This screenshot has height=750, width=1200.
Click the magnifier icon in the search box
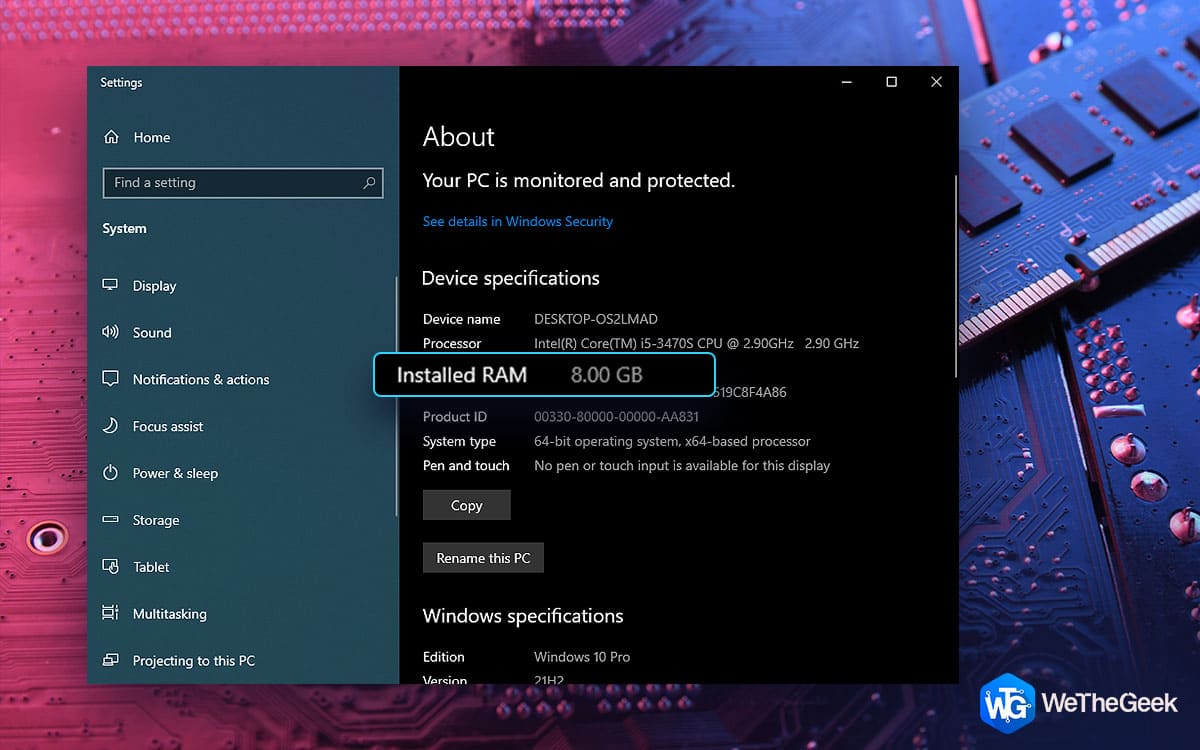[x=369, y=183]
